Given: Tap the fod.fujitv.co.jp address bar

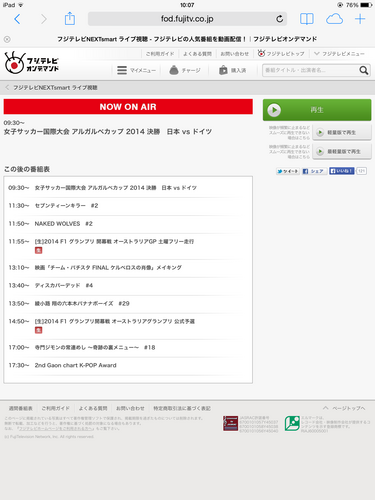Looking at the screenshot, I should click(187, 19).
